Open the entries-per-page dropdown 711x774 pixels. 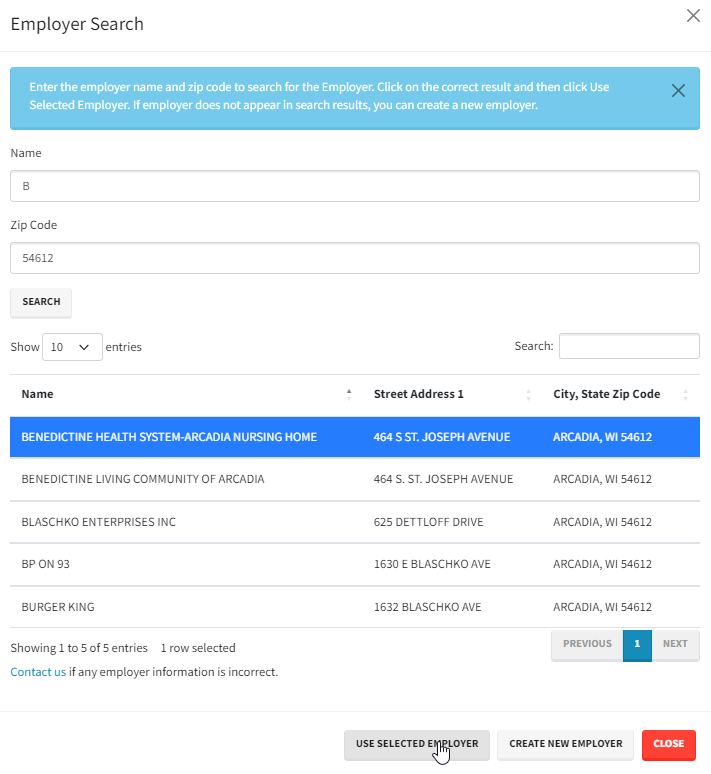tap(72, 347)
